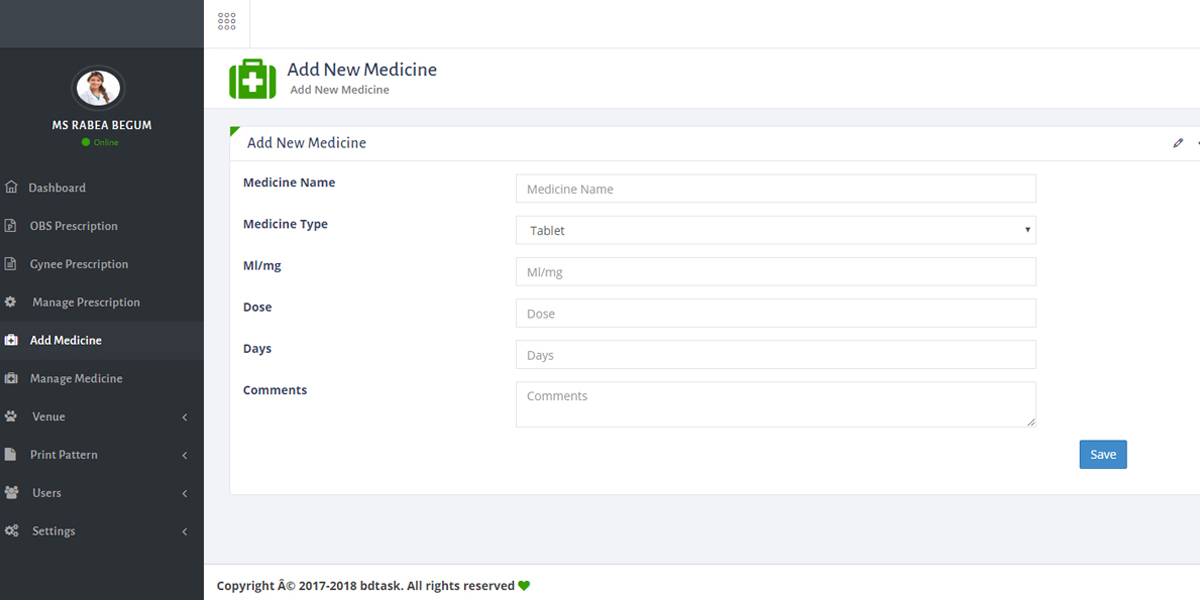Select Add Medicine sidebar item
Image resolution: width=1200 pixels, height=600 pixels.
(66, 340)
